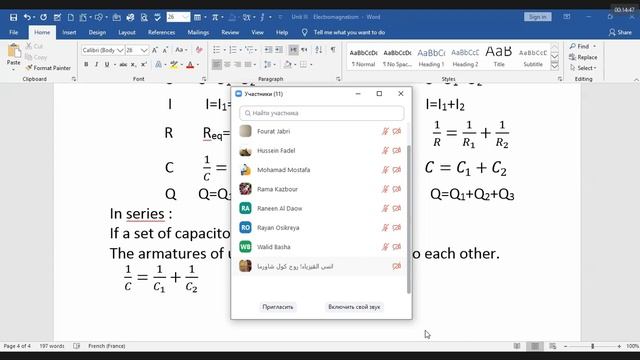
Task: Apply superscript formatting
Action: 144,64
